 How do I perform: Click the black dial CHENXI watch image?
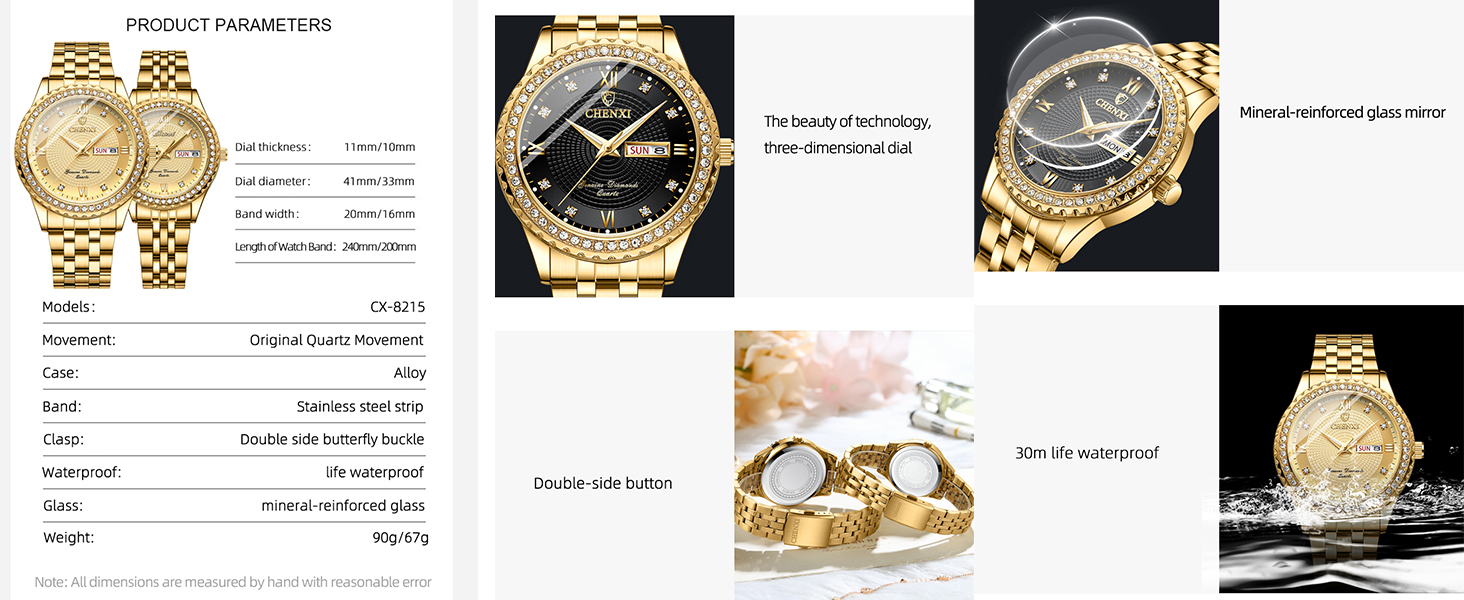(614, 156)
